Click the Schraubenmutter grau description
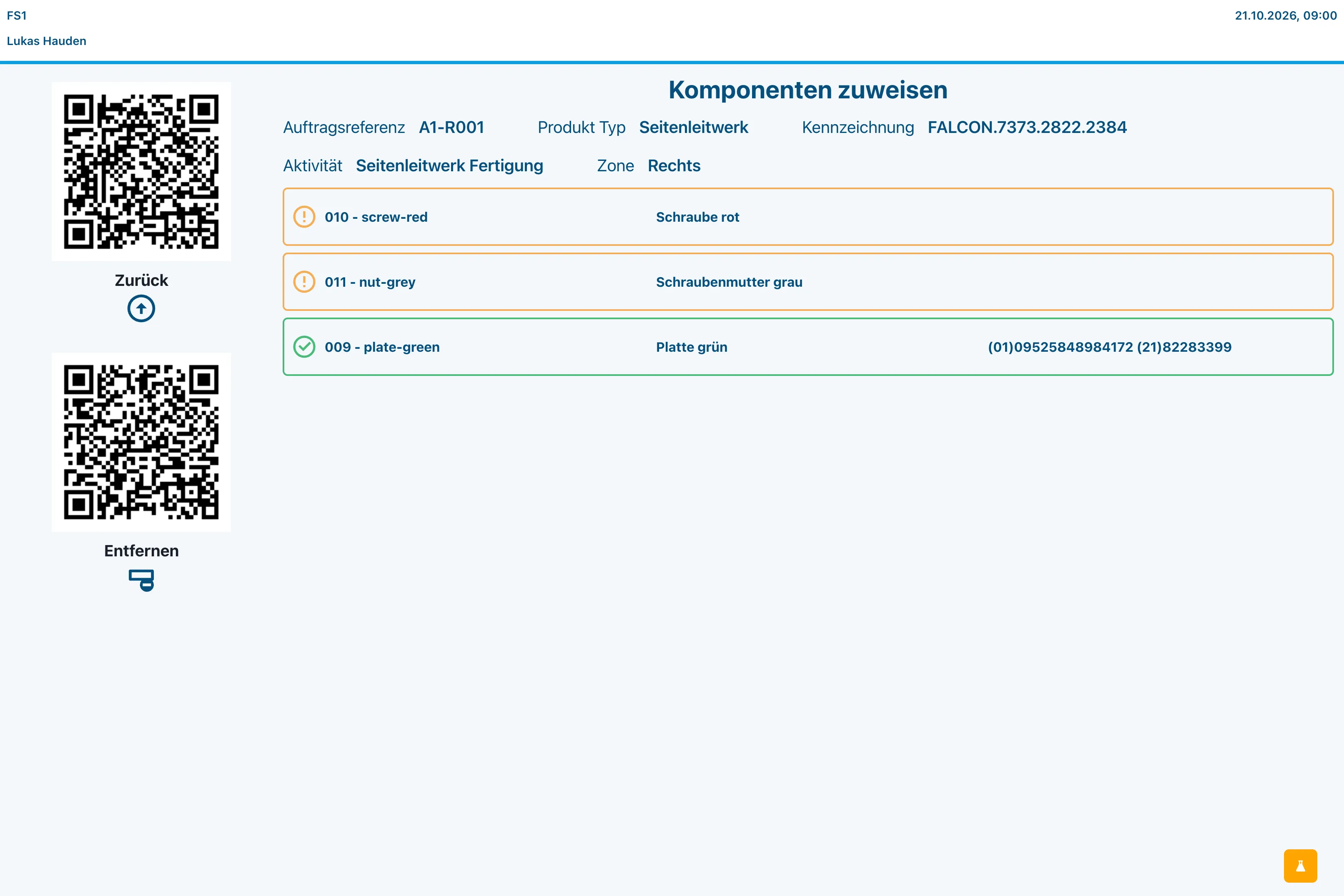The height and width of the screenshot is (896, 1344). (x=729, y=282)
